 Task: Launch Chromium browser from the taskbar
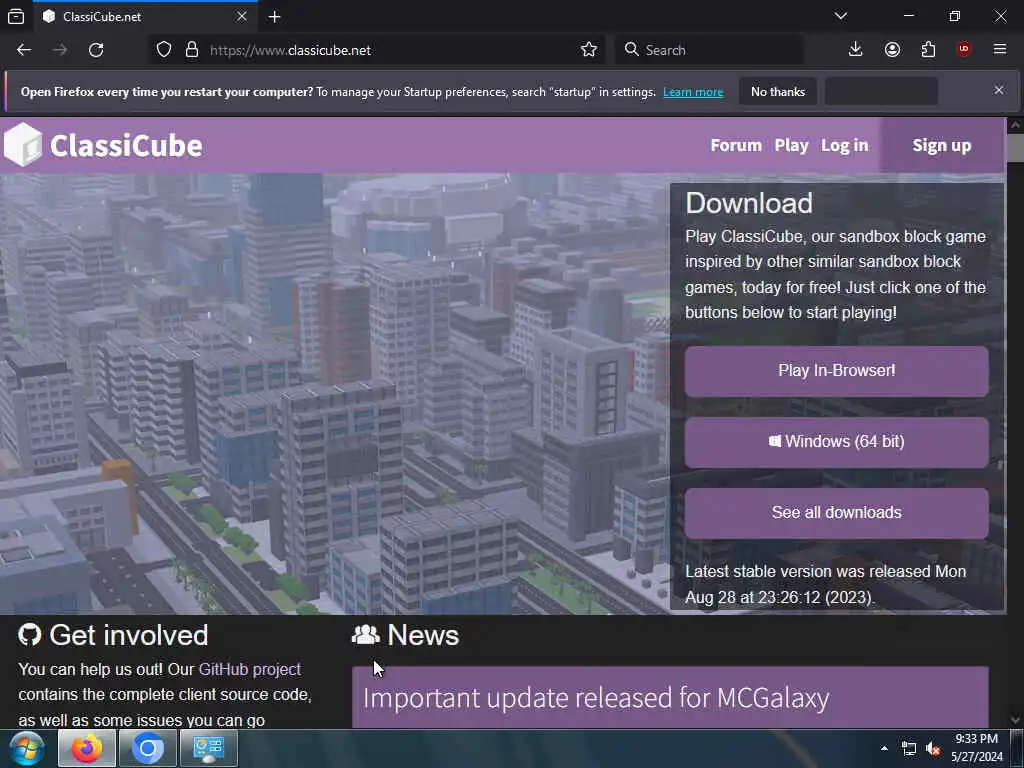(148, 748)
